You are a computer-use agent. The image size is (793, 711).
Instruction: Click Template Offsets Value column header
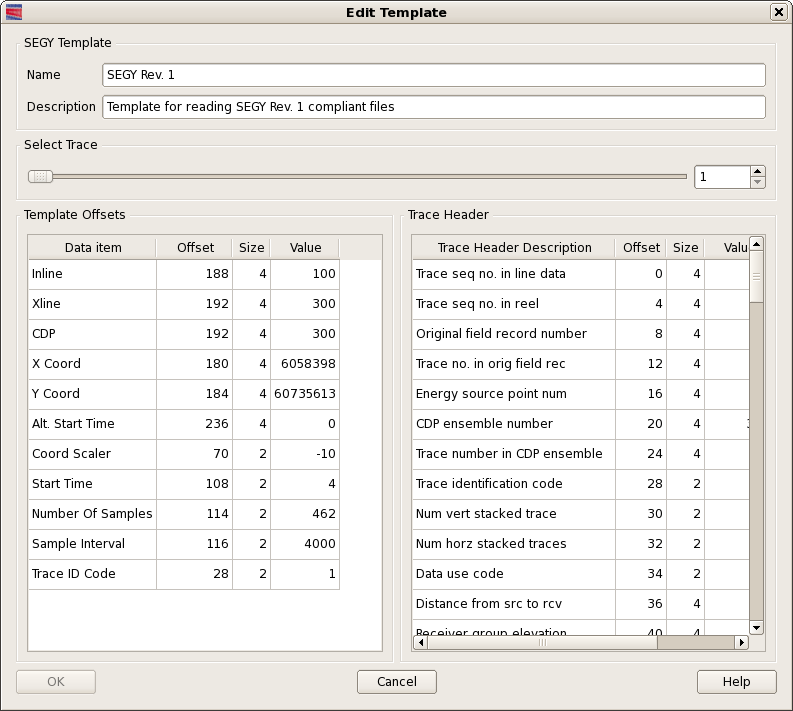click(x=305, y=247)
